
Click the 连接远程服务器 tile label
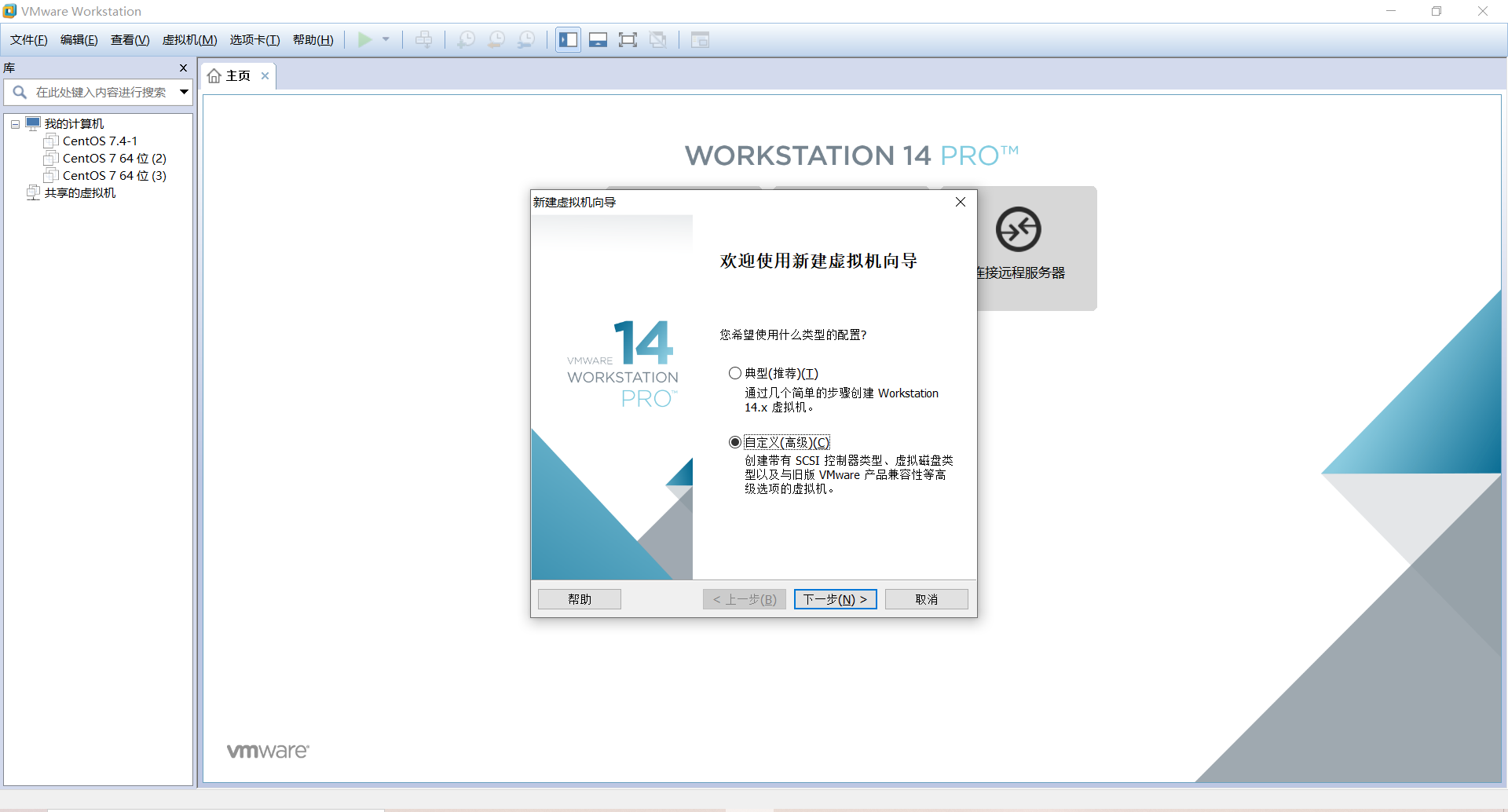coord(1021,272)
